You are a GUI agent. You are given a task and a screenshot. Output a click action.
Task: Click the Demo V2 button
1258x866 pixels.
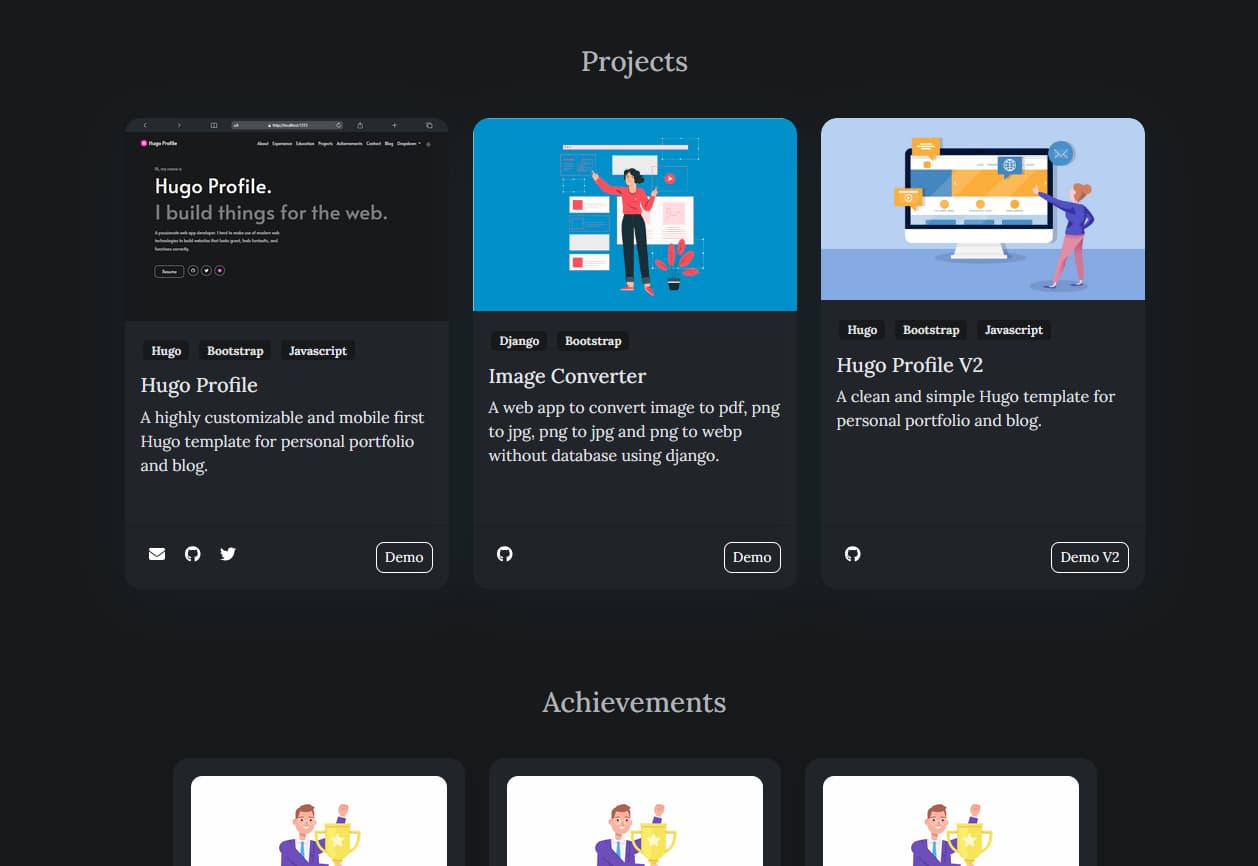coord(1089,557)
